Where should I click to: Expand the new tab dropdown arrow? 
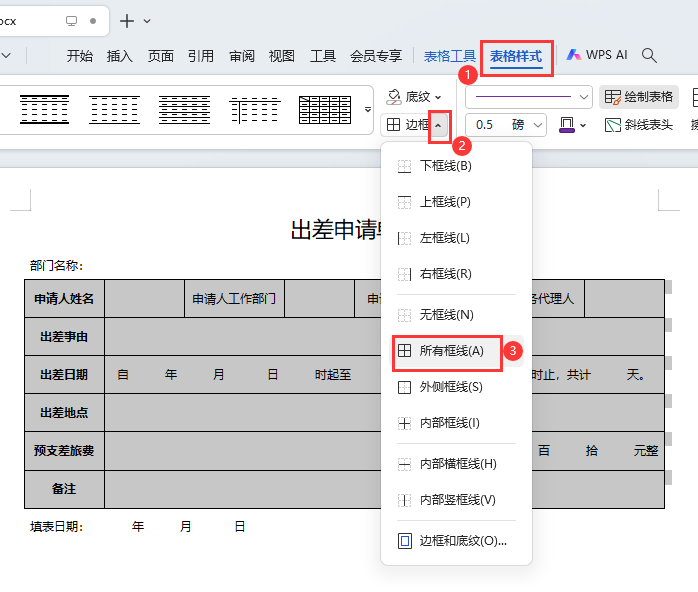point(147,21)
